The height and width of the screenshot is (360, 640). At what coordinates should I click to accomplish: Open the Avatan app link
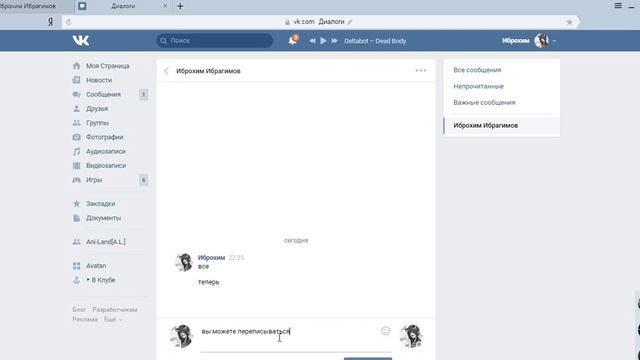pyautogui.click(x=96, y=266)
